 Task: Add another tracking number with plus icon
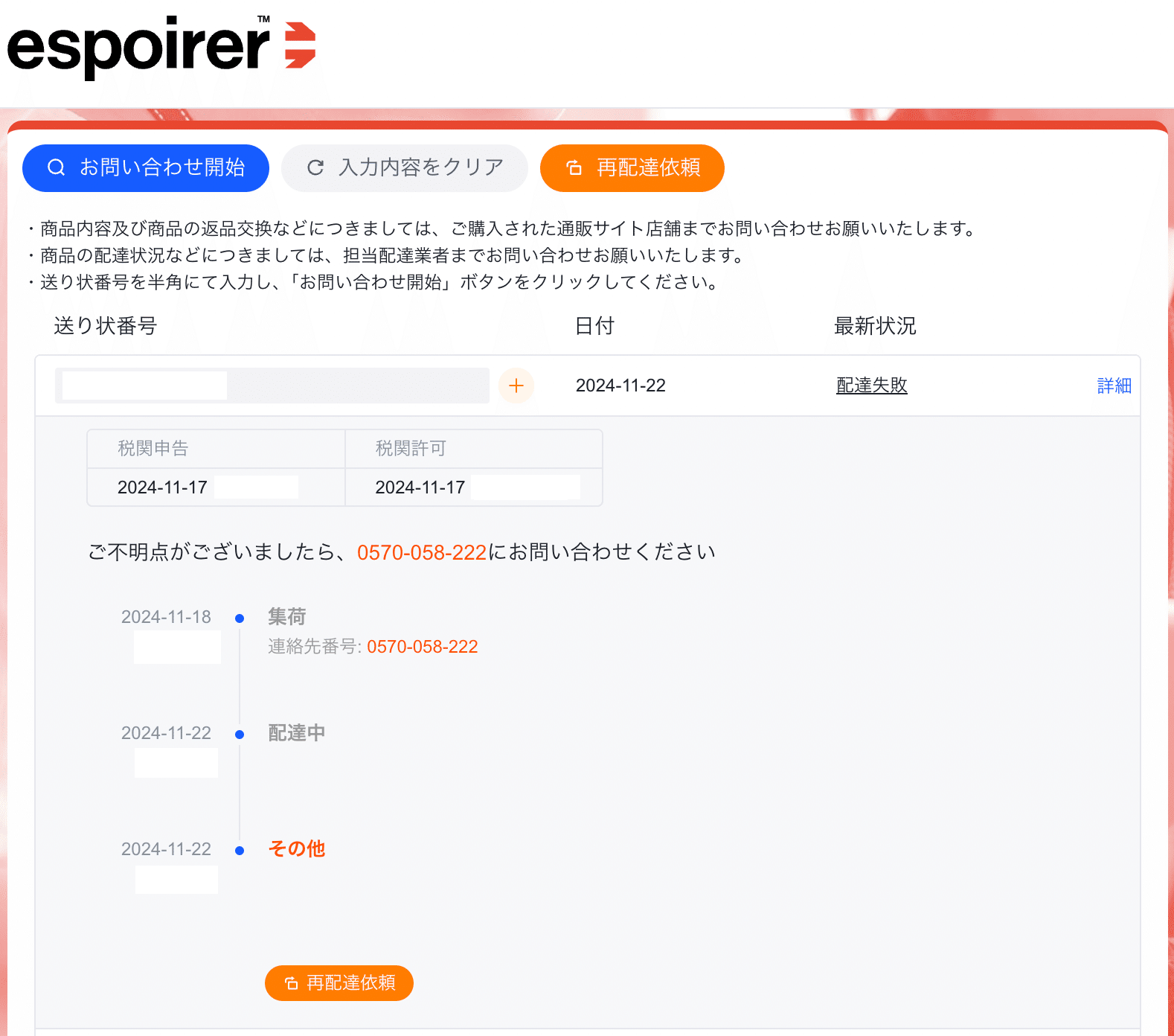point(516,386)
